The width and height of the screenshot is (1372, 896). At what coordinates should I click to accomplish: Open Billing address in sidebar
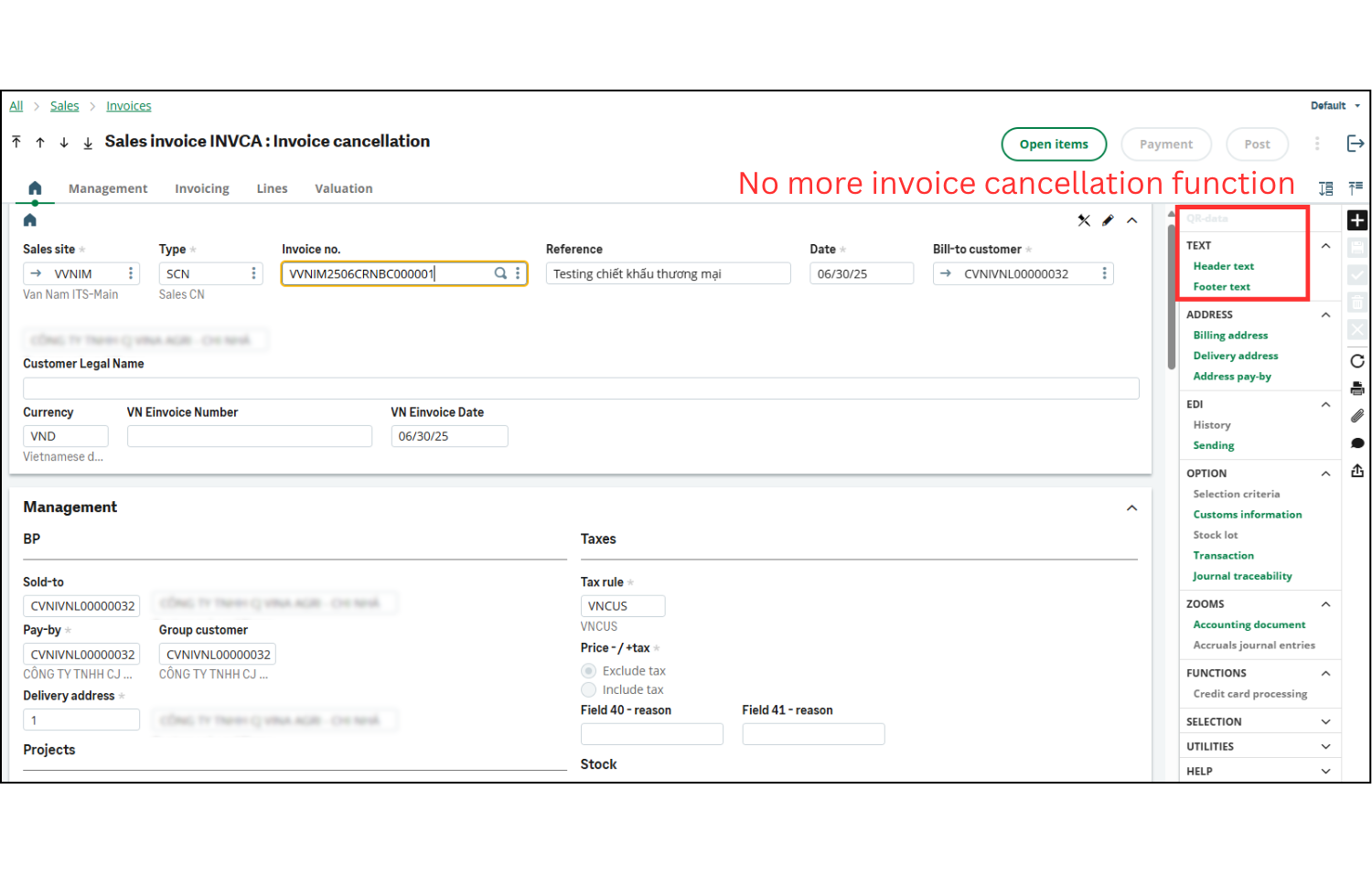[1230, 336]
